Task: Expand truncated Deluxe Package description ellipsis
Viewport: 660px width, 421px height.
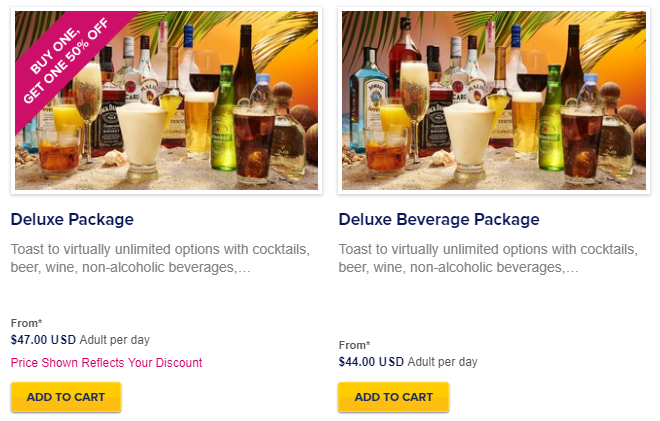Action: (x=245, y=267)
